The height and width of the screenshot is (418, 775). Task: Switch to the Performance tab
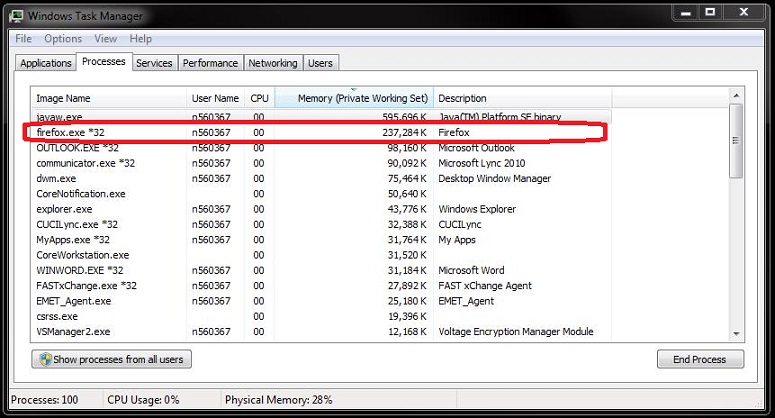210,63
